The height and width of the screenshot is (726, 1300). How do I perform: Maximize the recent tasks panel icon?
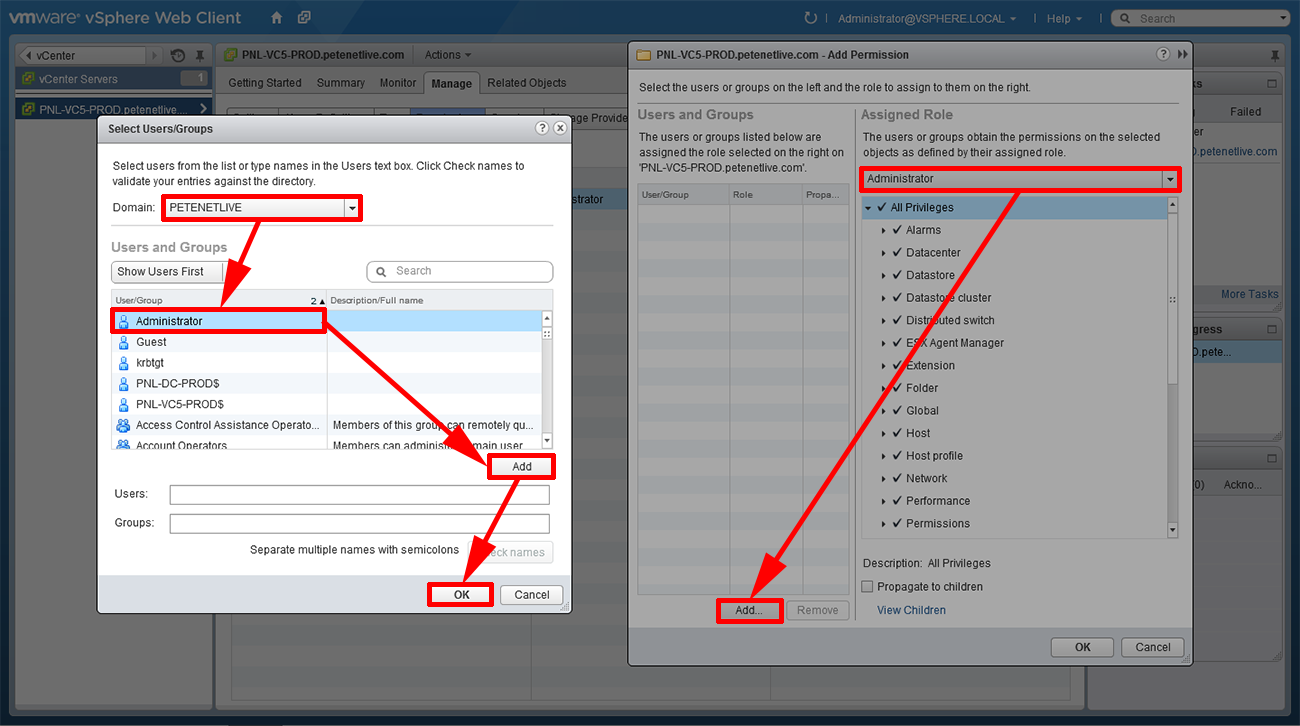coord(1272,85)
